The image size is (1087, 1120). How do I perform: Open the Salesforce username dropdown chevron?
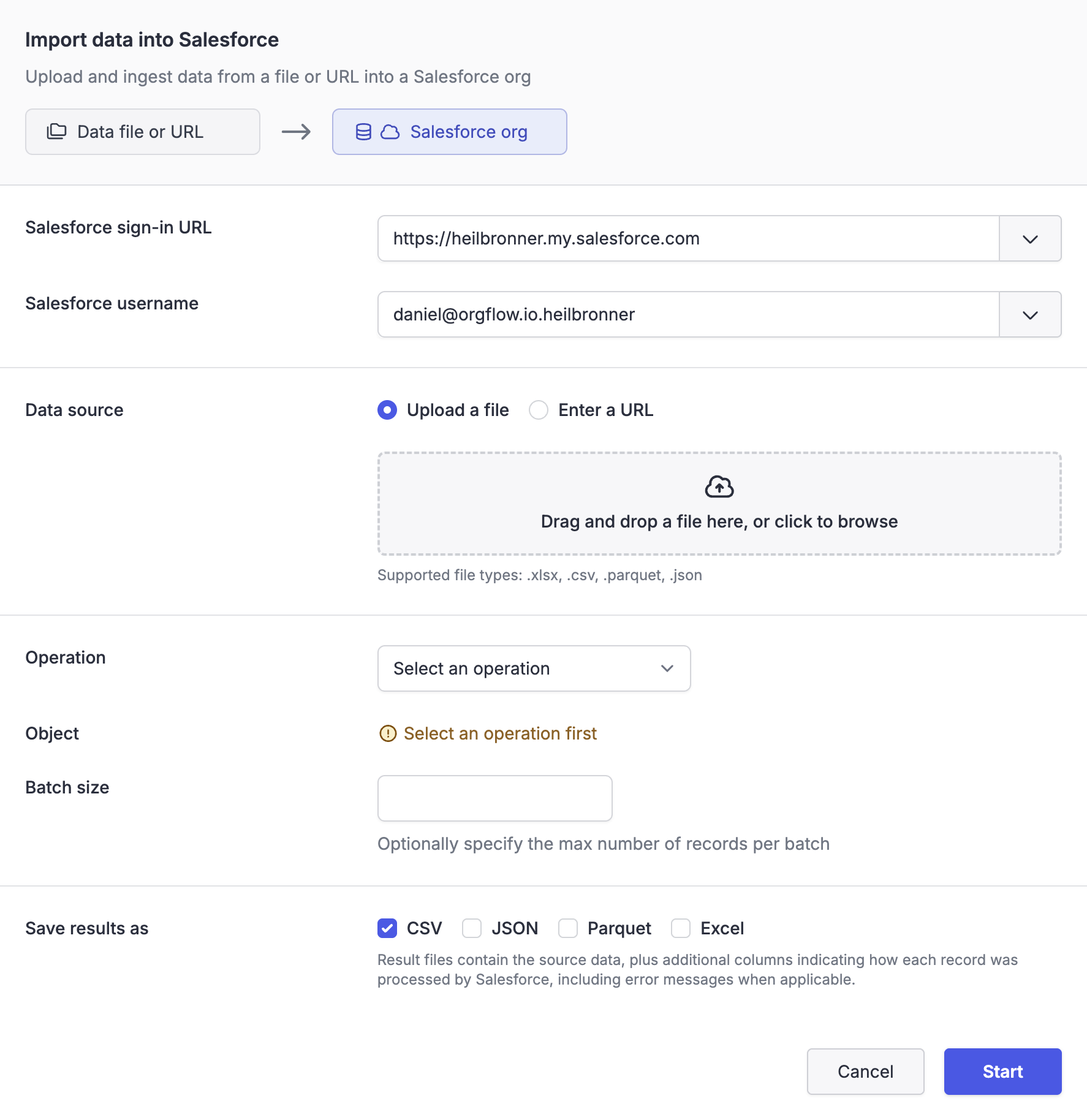pyautogui.click(x=1030, y=315)
